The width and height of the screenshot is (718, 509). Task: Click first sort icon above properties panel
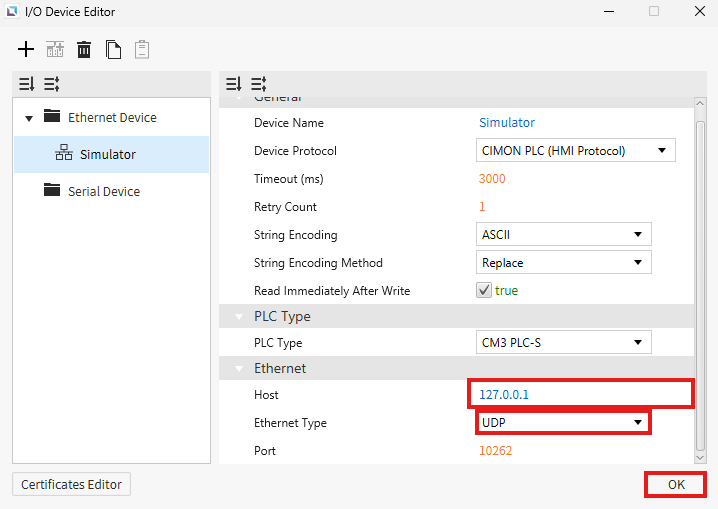233,84
